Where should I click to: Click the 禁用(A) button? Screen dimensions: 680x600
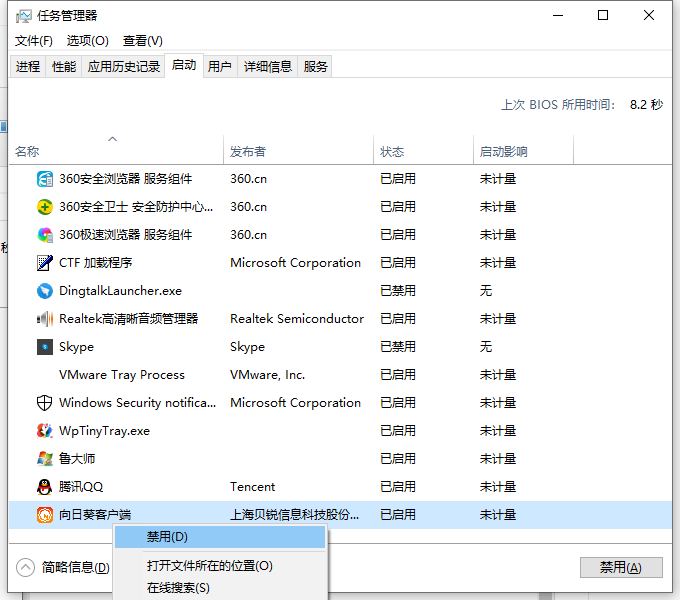(621, 567)
